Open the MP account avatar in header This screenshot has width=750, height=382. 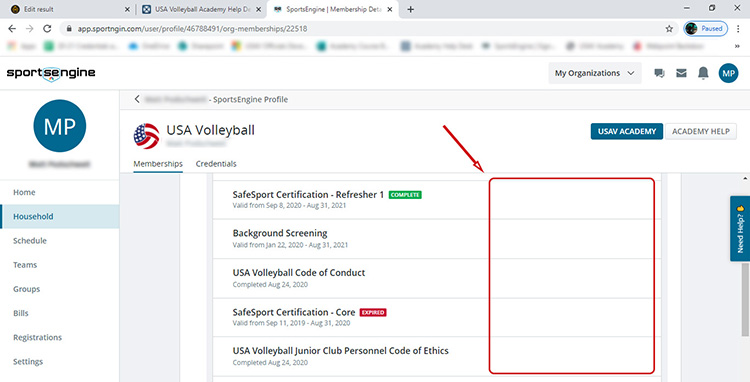click(728, 73)
